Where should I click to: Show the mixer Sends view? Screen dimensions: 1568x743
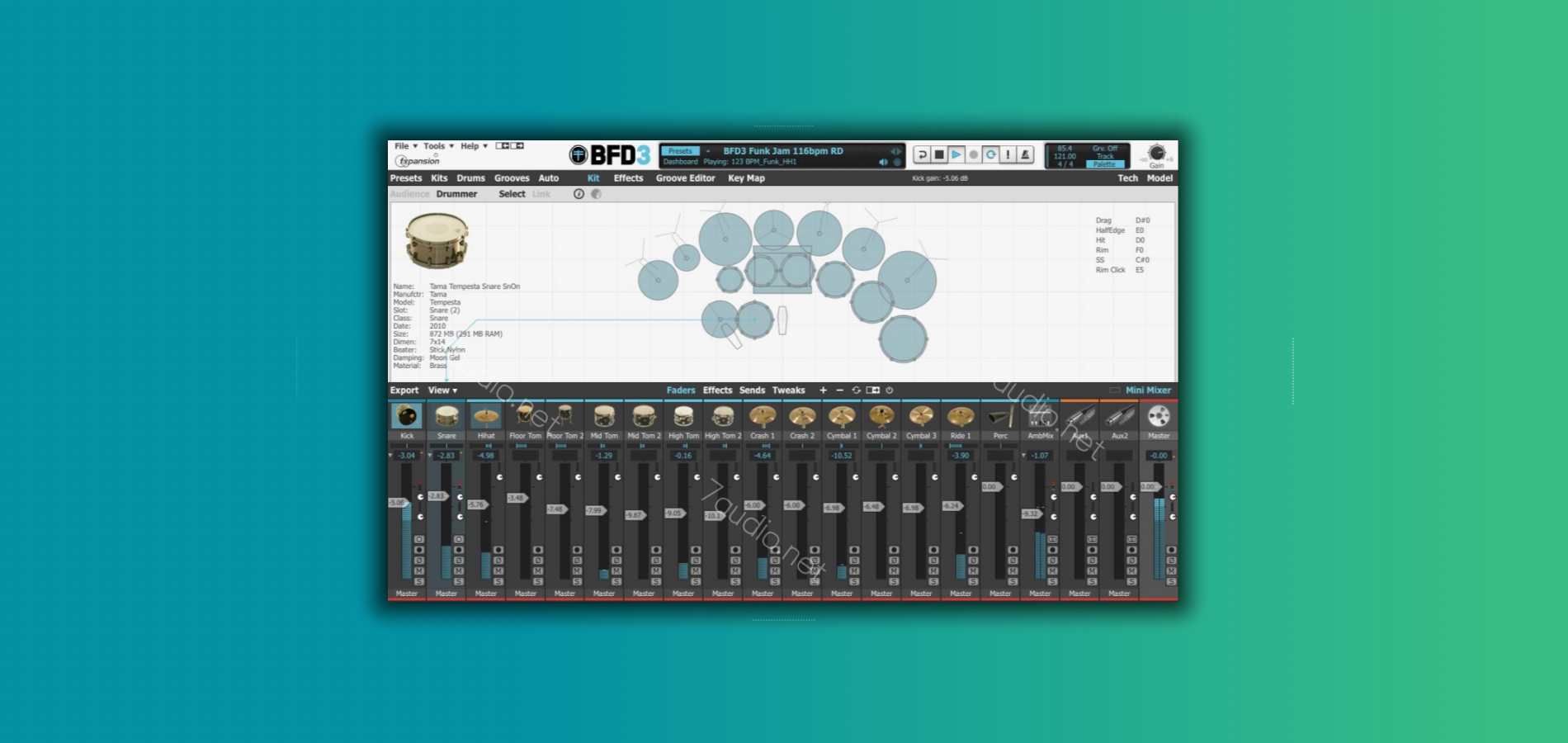(752, 390)
